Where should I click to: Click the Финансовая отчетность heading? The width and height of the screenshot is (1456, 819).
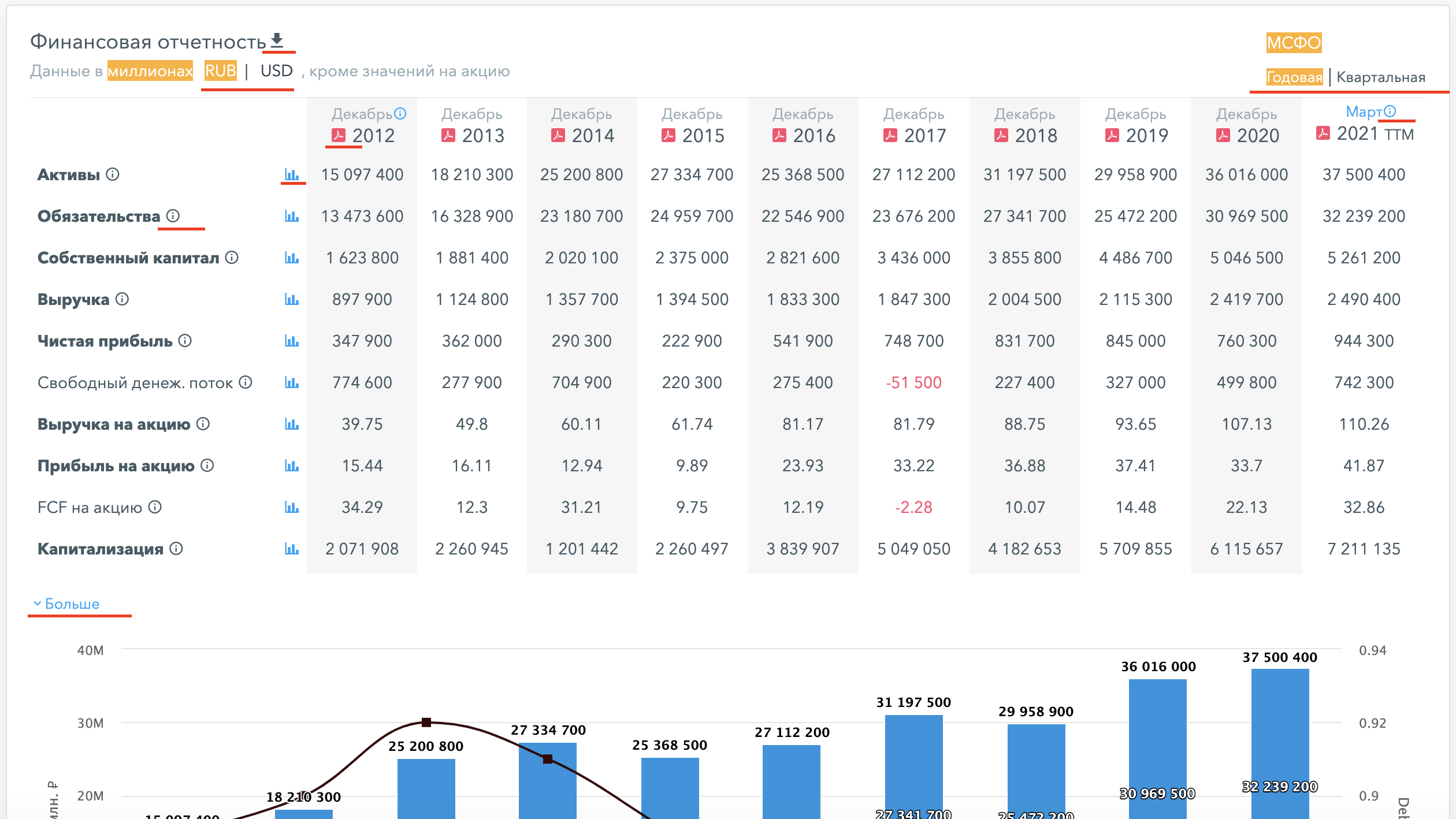tap(148, 42)
